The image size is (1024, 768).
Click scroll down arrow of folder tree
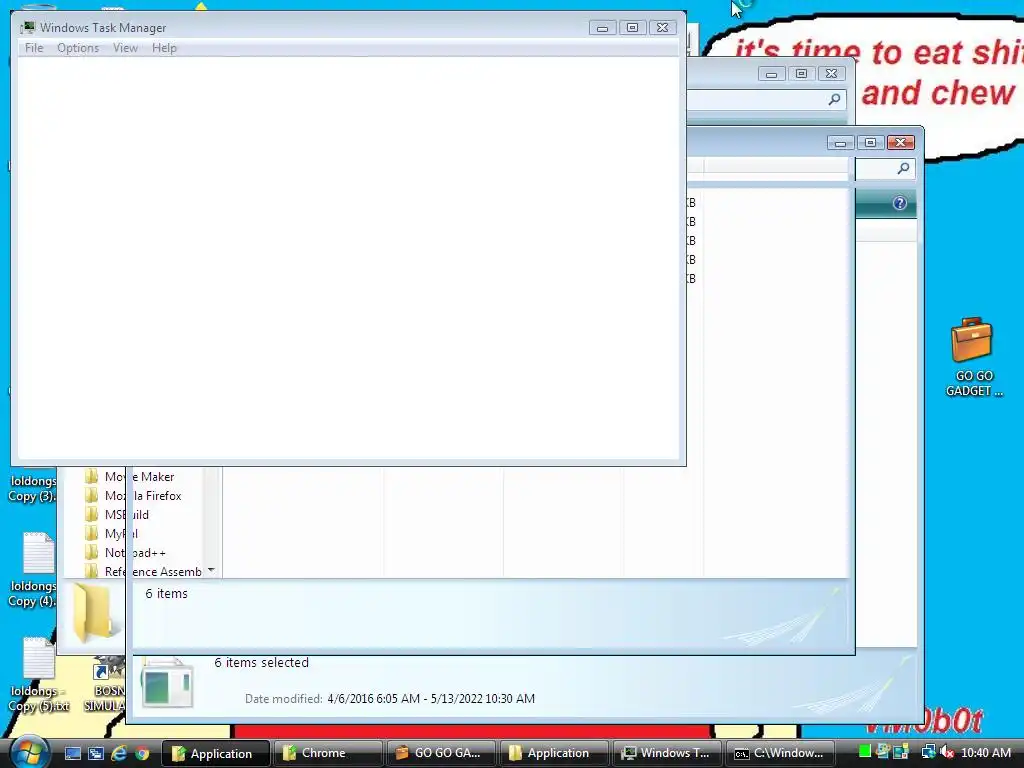click(211, 571)
